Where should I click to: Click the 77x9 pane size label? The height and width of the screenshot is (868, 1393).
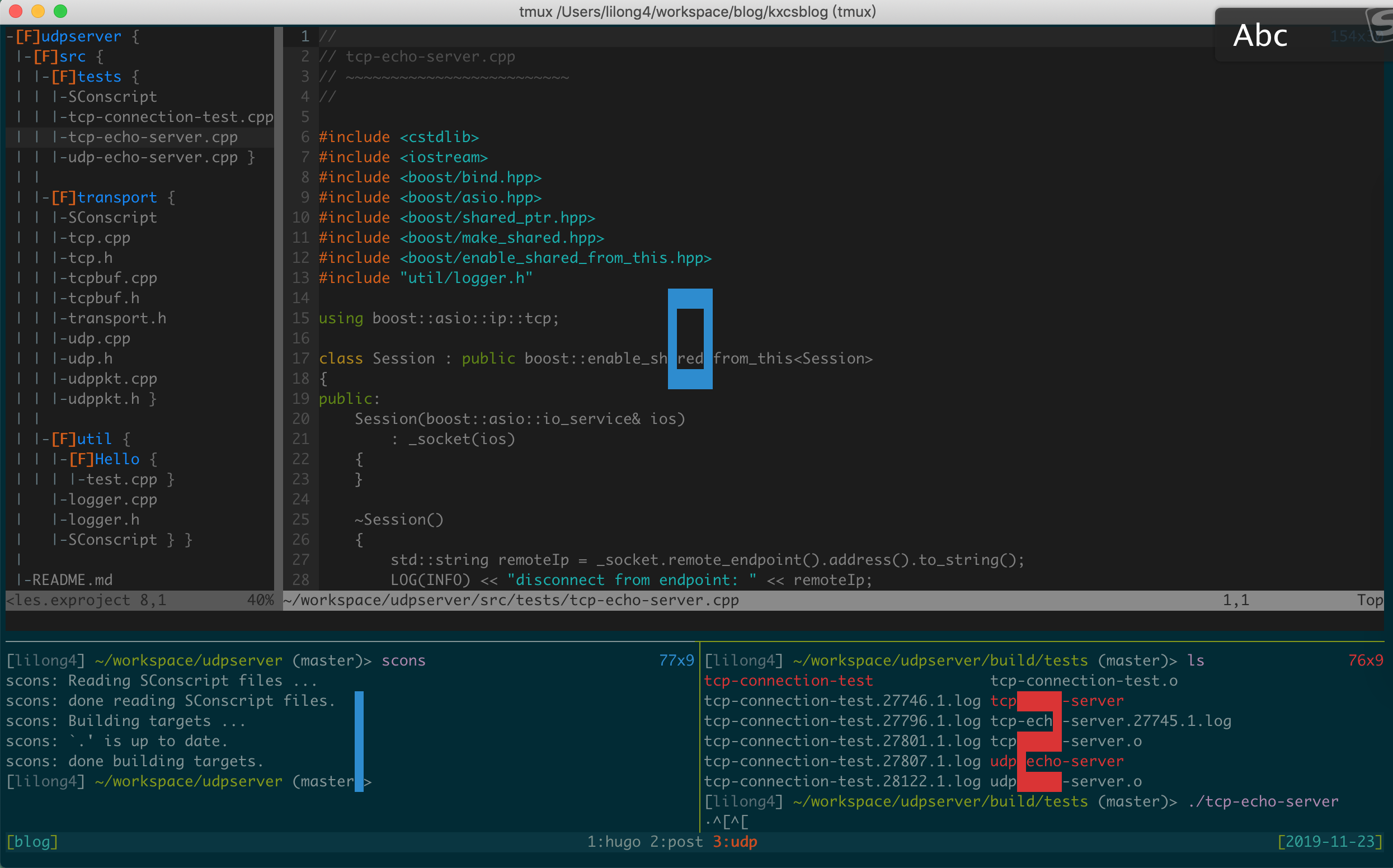coord(676,661)
